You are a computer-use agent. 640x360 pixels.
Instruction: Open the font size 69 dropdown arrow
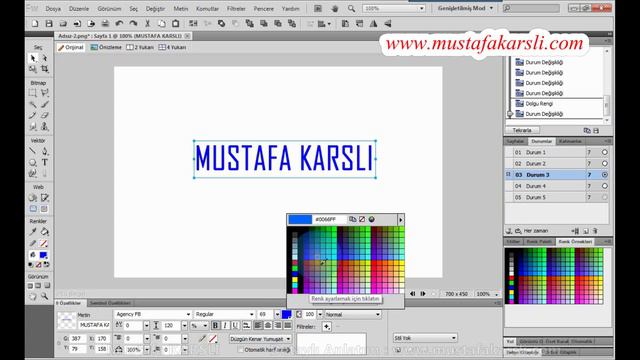pyautogui.click(x=277, y=314)
